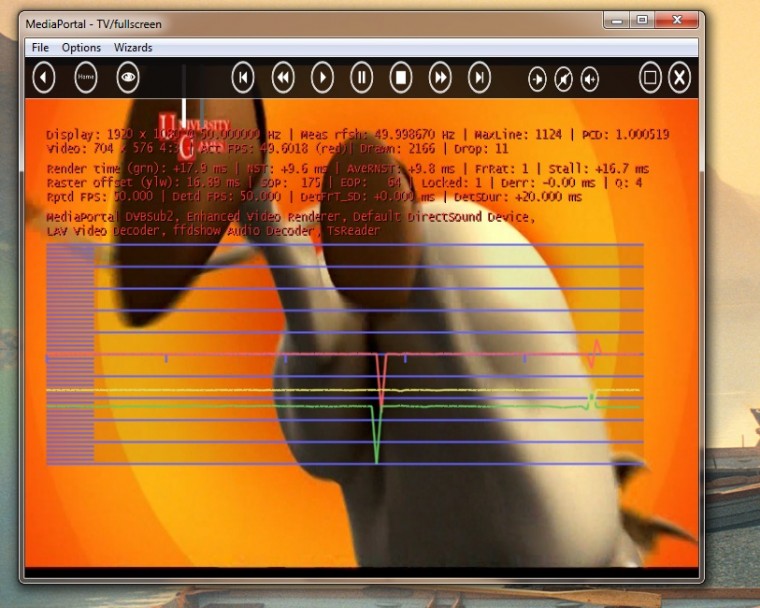
Task: Toggle the eye view icon
Action: tap(128, 77)
